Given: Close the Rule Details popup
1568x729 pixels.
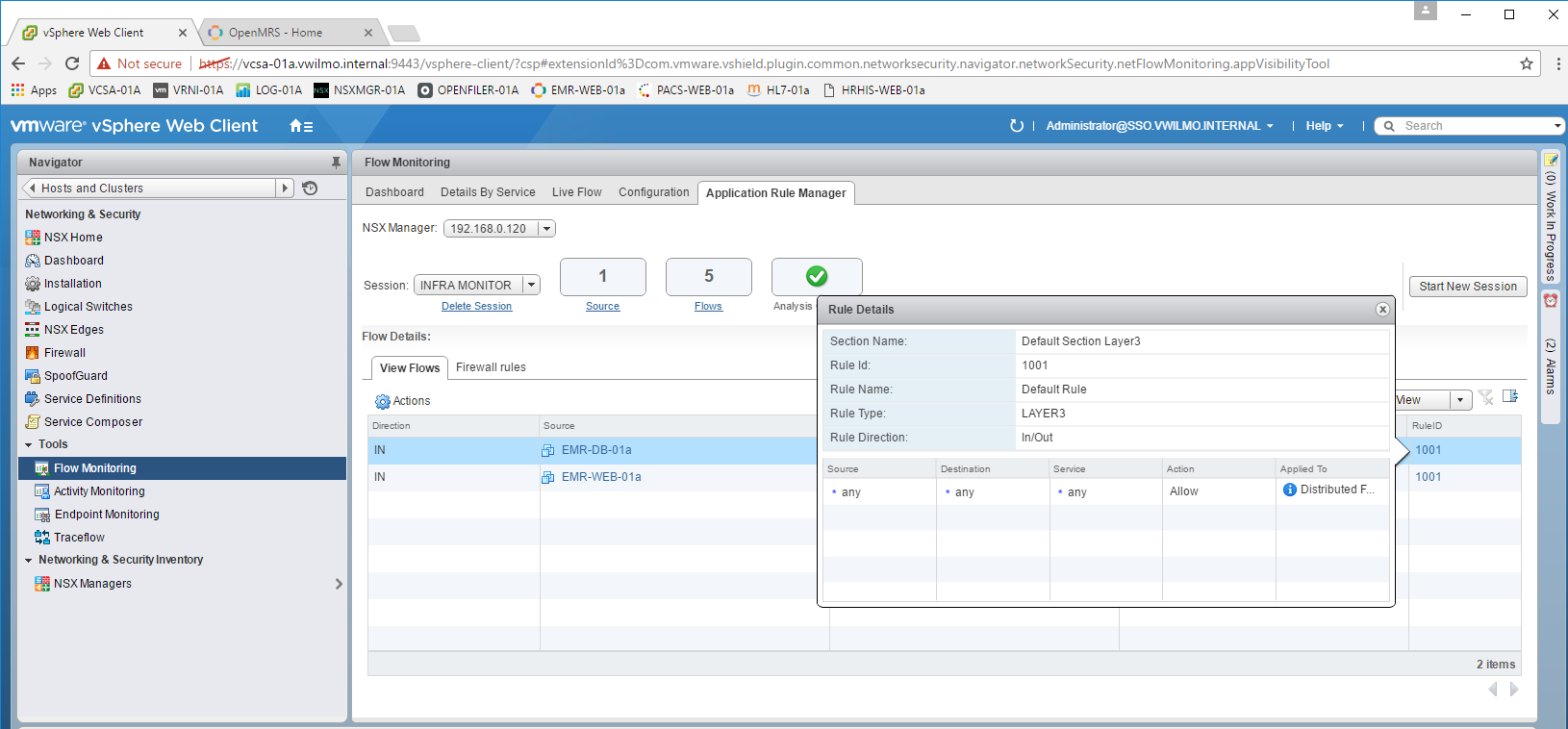Looking at the screenshot, I should [1382, 310].
